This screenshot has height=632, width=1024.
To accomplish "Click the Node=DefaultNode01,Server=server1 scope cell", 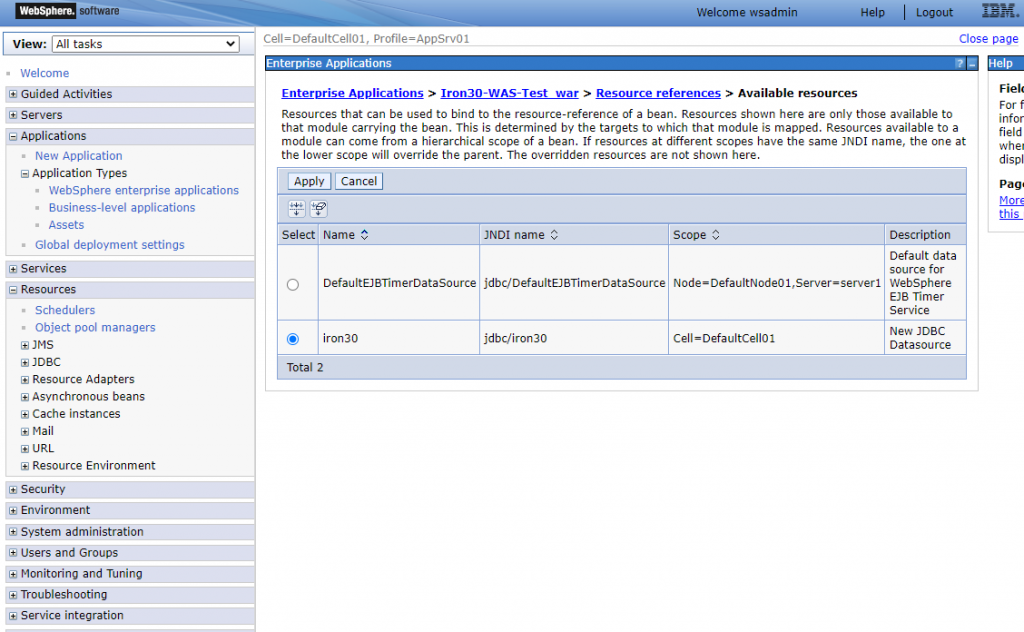I will [x=776, y=283].
